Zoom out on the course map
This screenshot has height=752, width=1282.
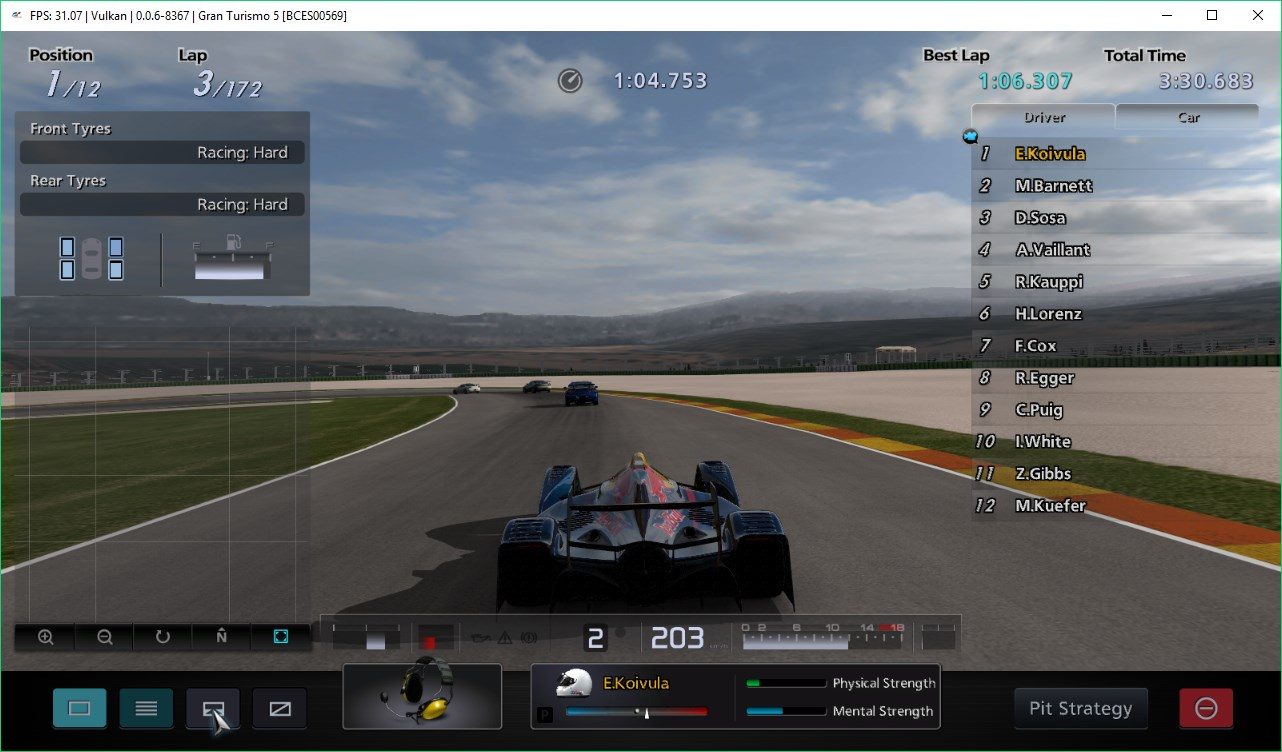point(104,637)
